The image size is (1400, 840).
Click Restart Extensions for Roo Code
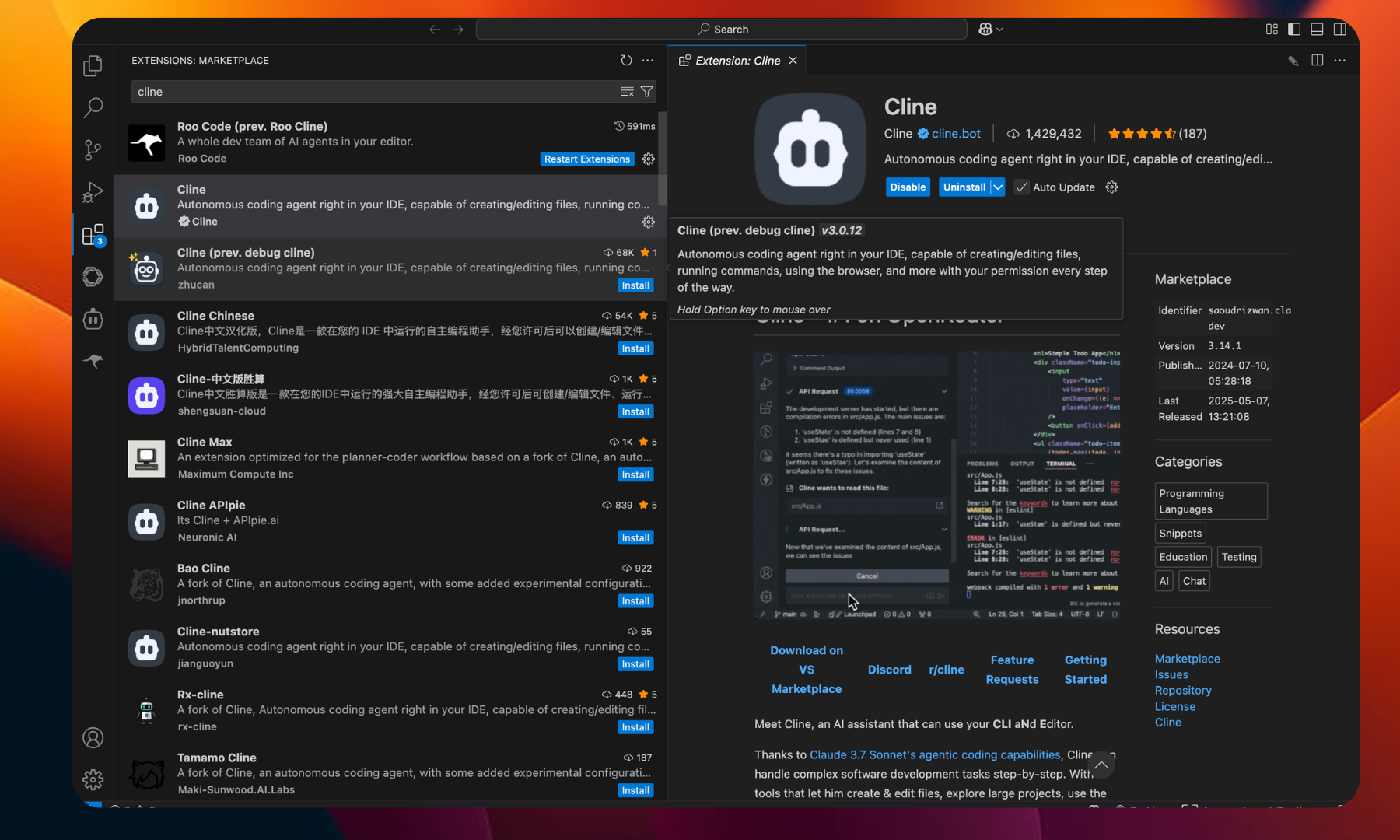(x=587, y=159)
